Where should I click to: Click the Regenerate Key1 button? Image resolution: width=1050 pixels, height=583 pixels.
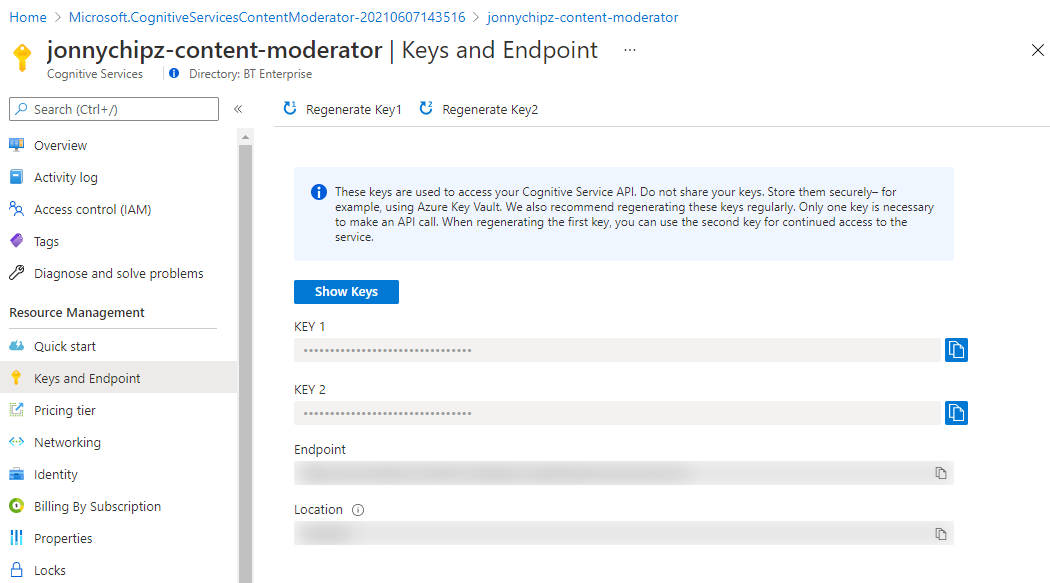pyautogui.click(x=343, y=110)
